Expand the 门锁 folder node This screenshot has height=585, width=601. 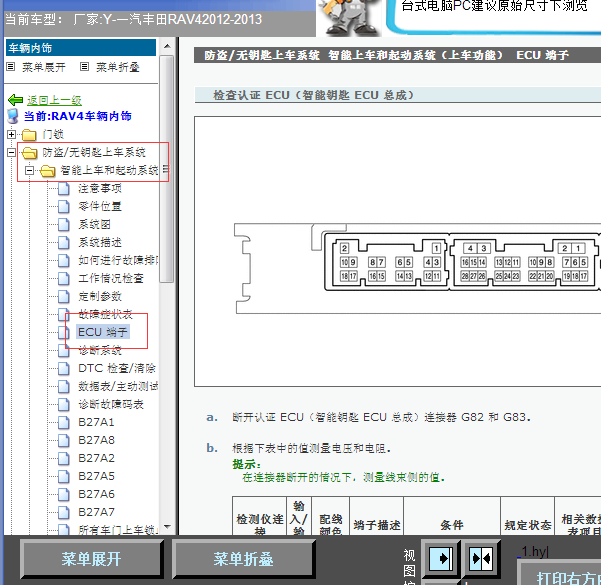tap(11, 135)
